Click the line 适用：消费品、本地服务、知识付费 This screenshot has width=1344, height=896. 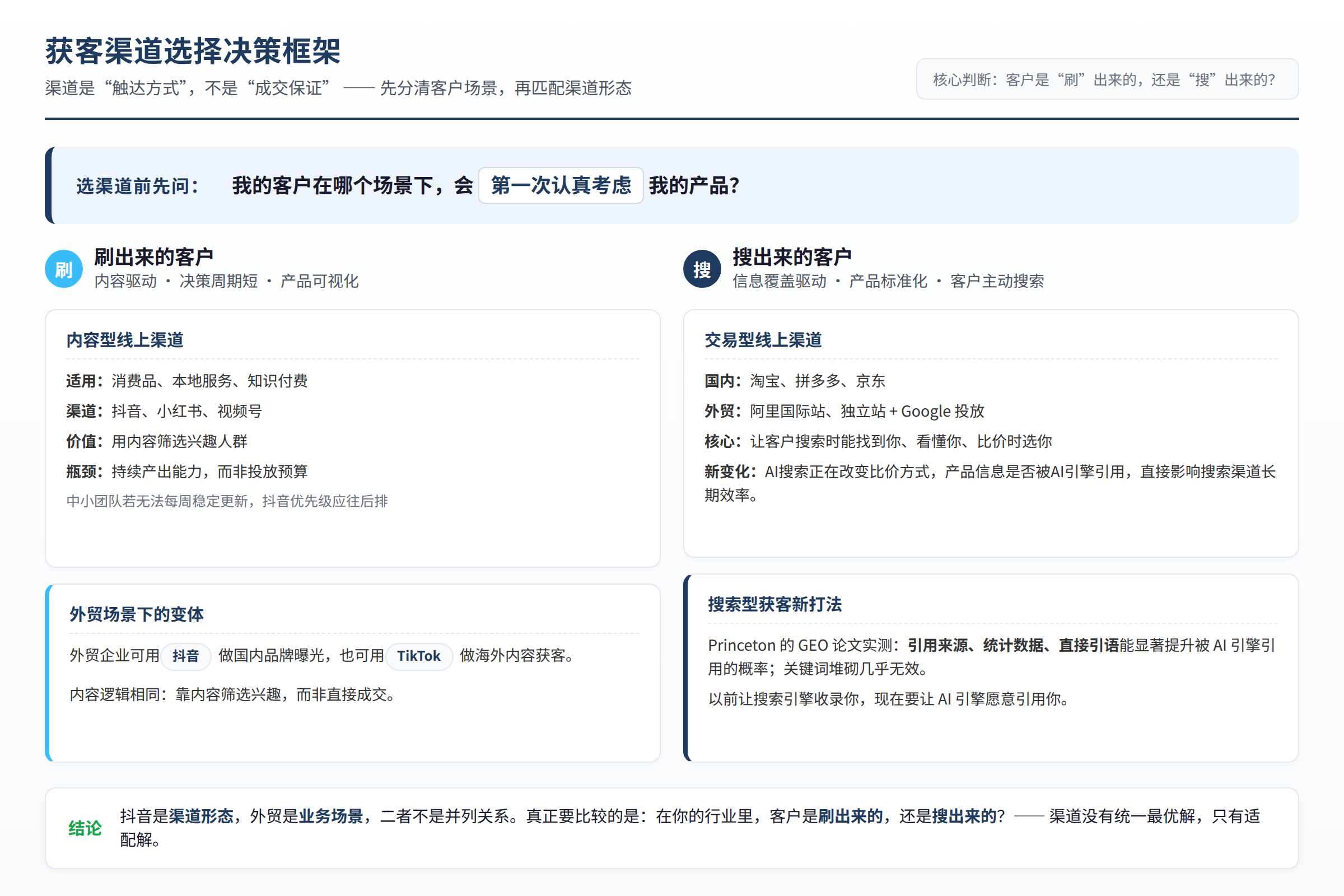coord(187,381)
